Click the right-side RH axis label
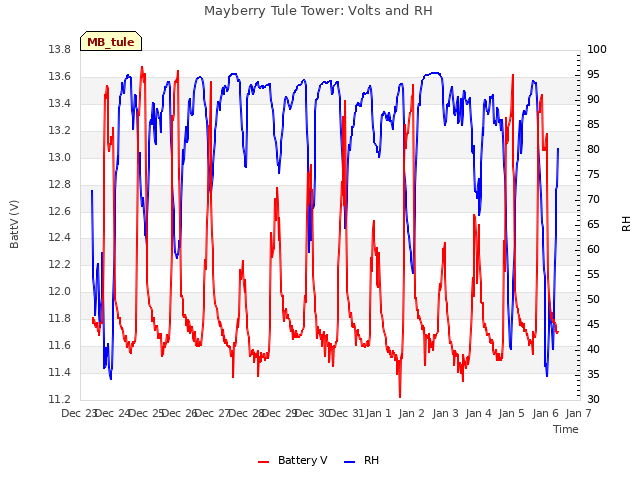This screenshot has height=480, width=640. [x=626, y=224]
